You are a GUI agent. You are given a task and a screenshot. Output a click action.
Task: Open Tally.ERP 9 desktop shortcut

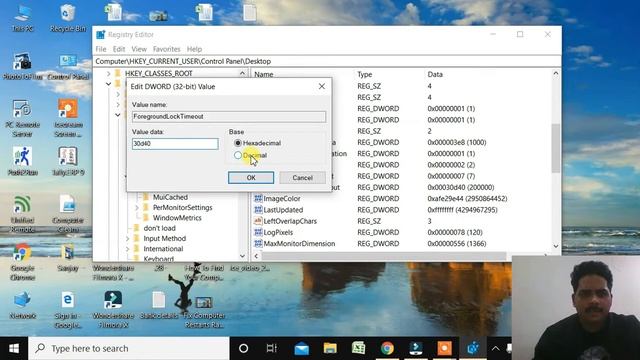pyautogui.click(x=68, y=161)
